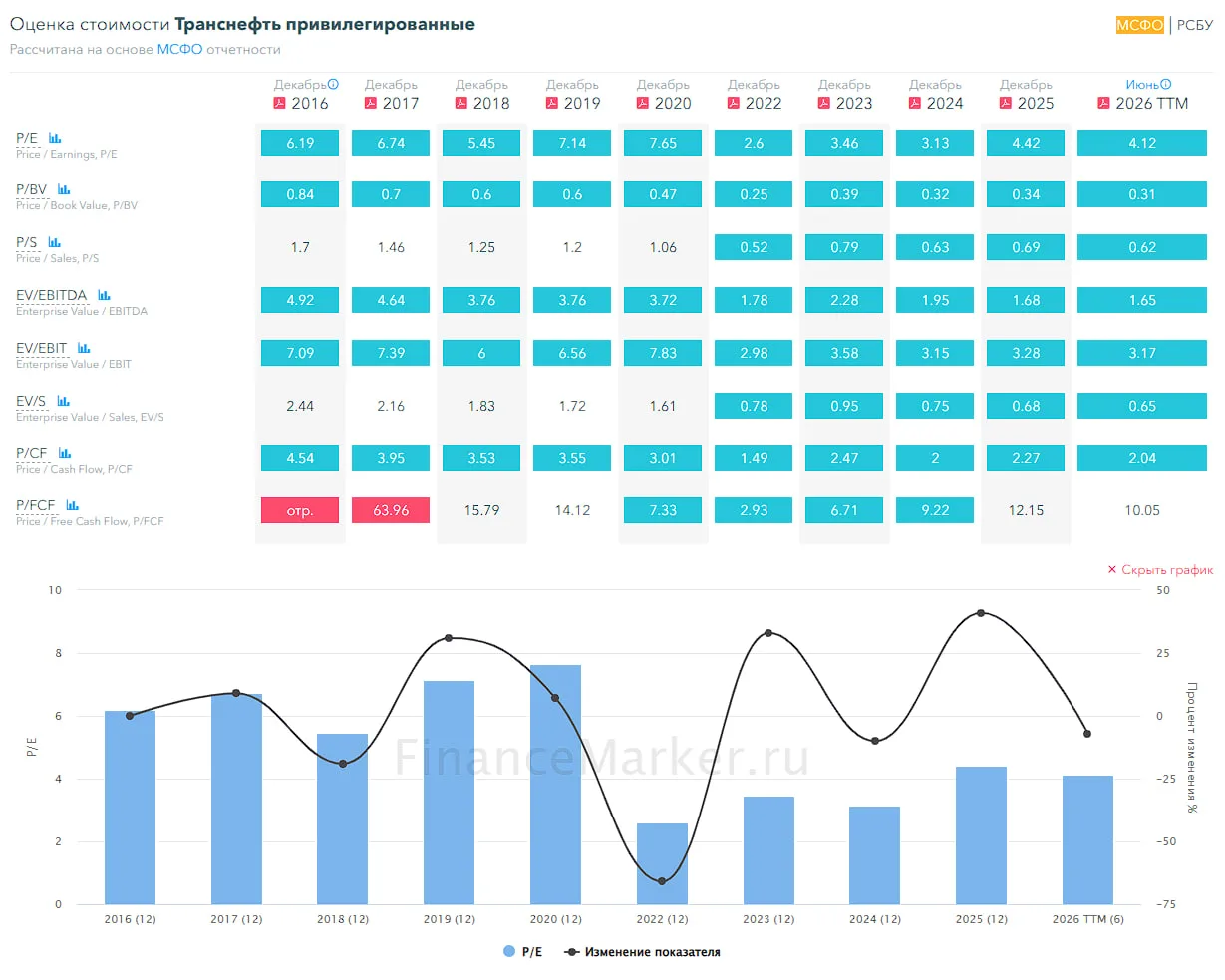The height and width of the screenshot is (980, 1225).
Task: Open the chart icon next to EV/EBITDA
Action: pos(104,295)
